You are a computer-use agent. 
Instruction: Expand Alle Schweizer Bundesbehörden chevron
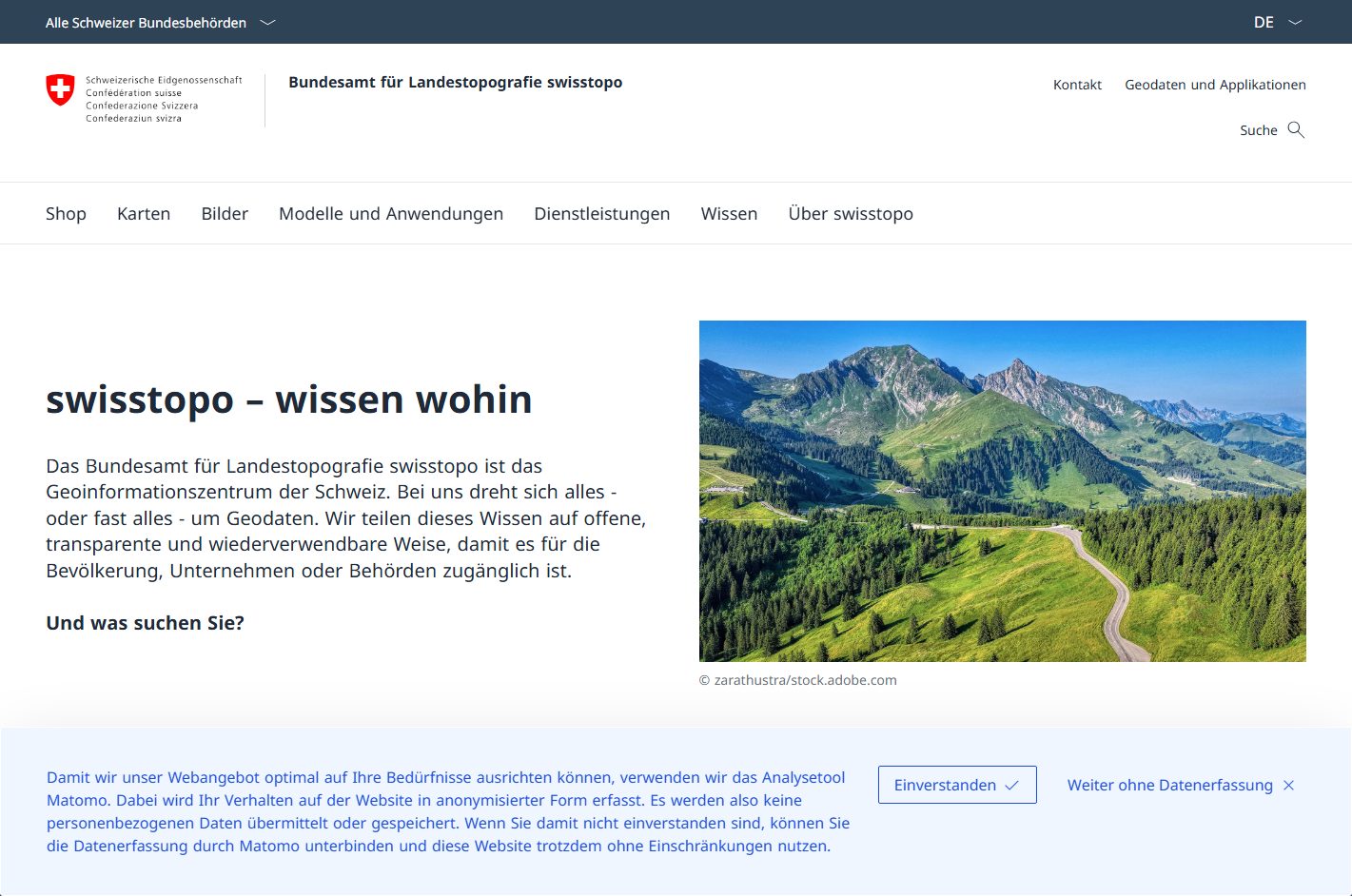pyautogui.click(x=267, y=22)
